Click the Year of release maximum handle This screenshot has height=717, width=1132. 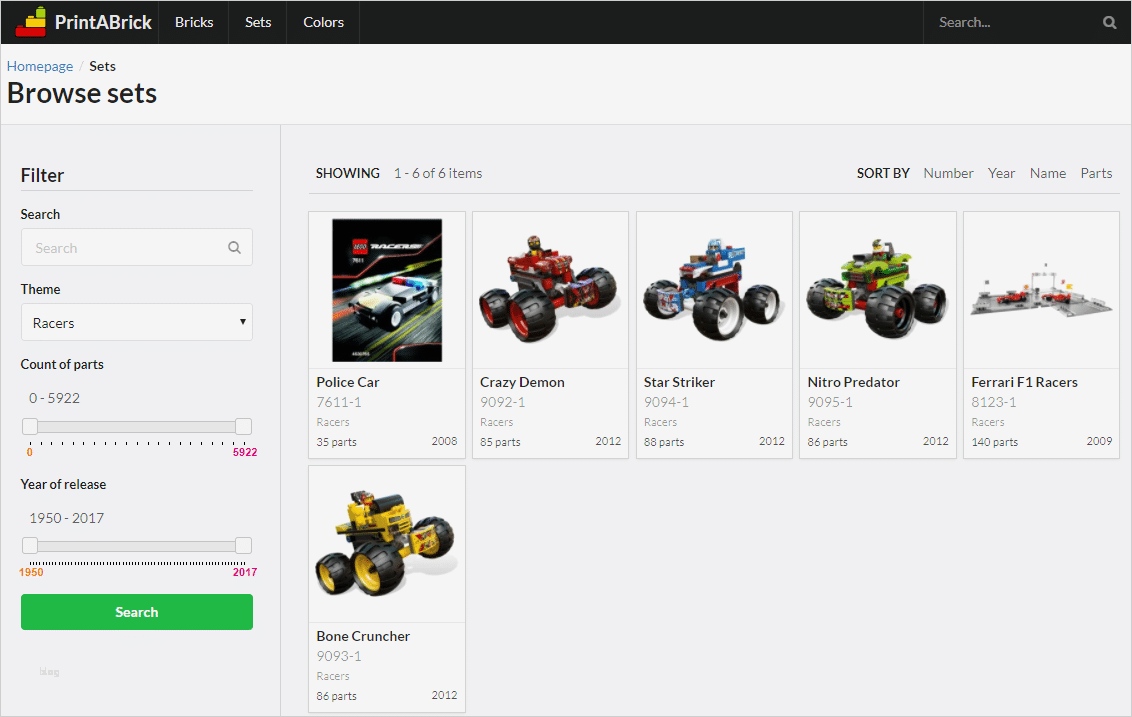pyautogui.click(x=244, y=545)
